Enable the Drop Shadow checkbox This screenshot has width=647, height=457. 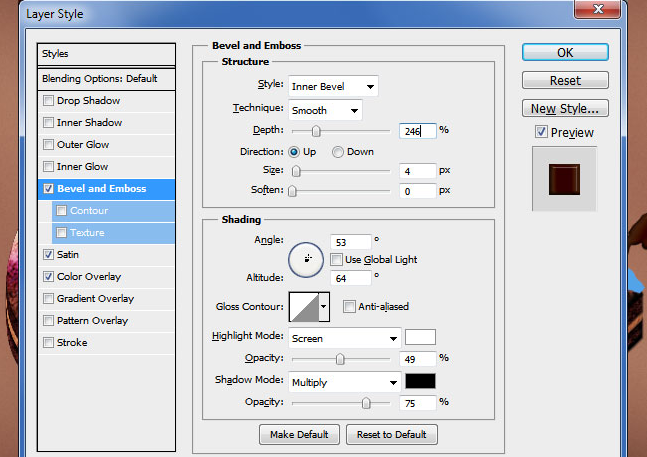click(48, 101)
